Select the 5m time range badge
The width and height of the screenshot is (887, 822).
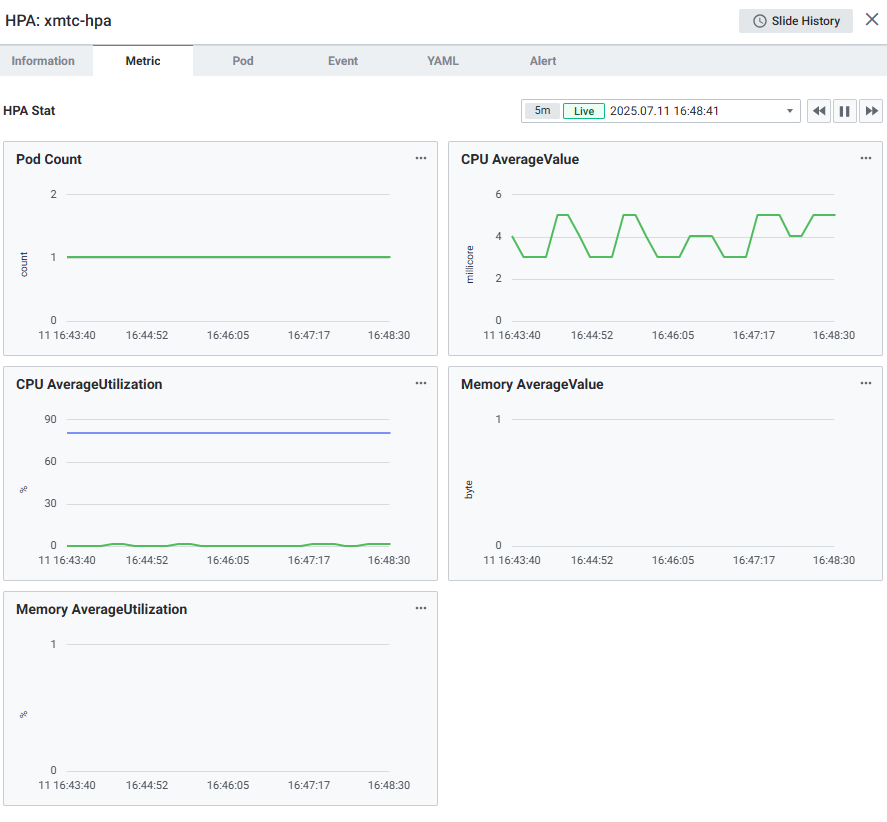(542, 111)
